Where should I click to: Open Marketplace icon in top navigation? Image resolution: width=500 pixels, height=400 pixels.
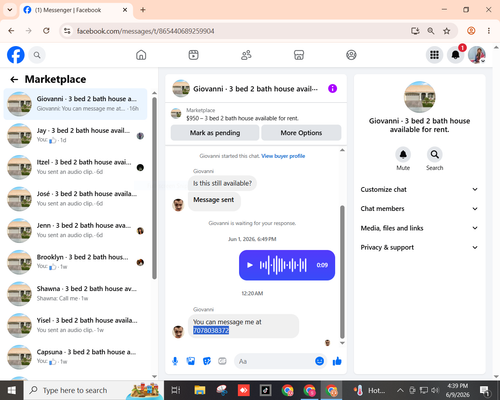click(299, 55)
